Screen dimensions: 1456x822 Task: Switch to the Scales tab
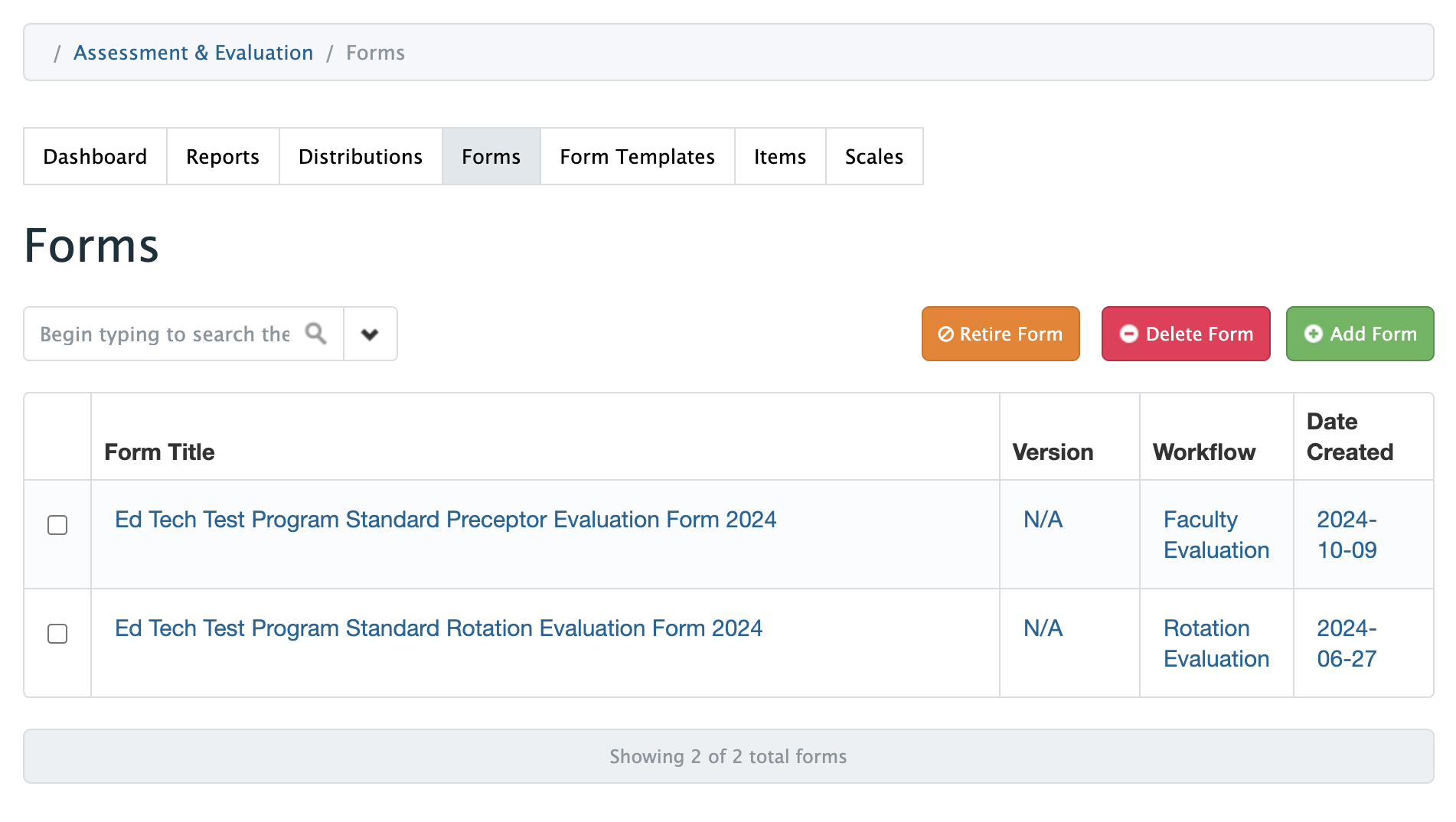point(873,157)
